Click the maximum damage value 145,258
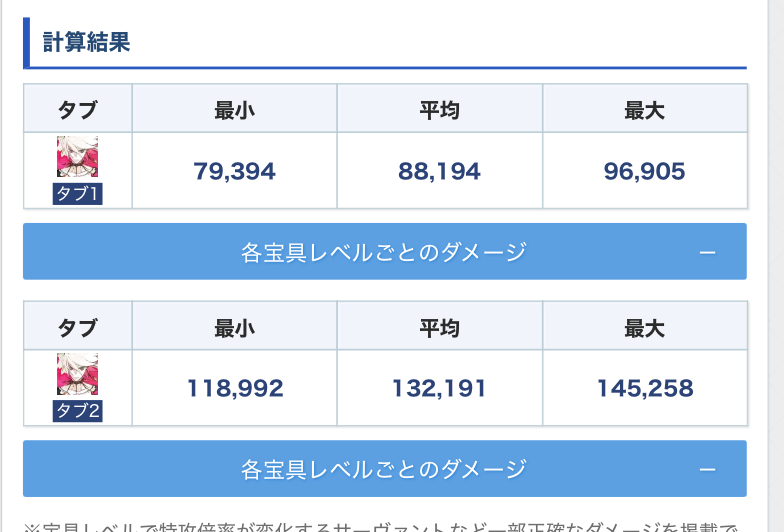Image resolution: width=784 pixels, height=532 pixels. coord(645,388)
